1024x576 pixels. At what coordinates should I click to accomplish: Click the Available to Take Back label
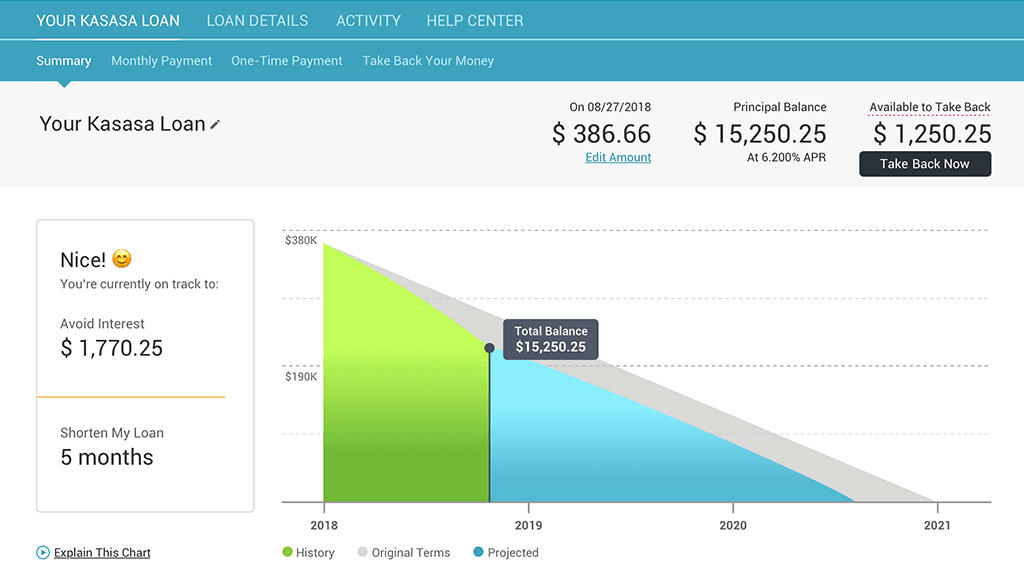coord(930,107)
